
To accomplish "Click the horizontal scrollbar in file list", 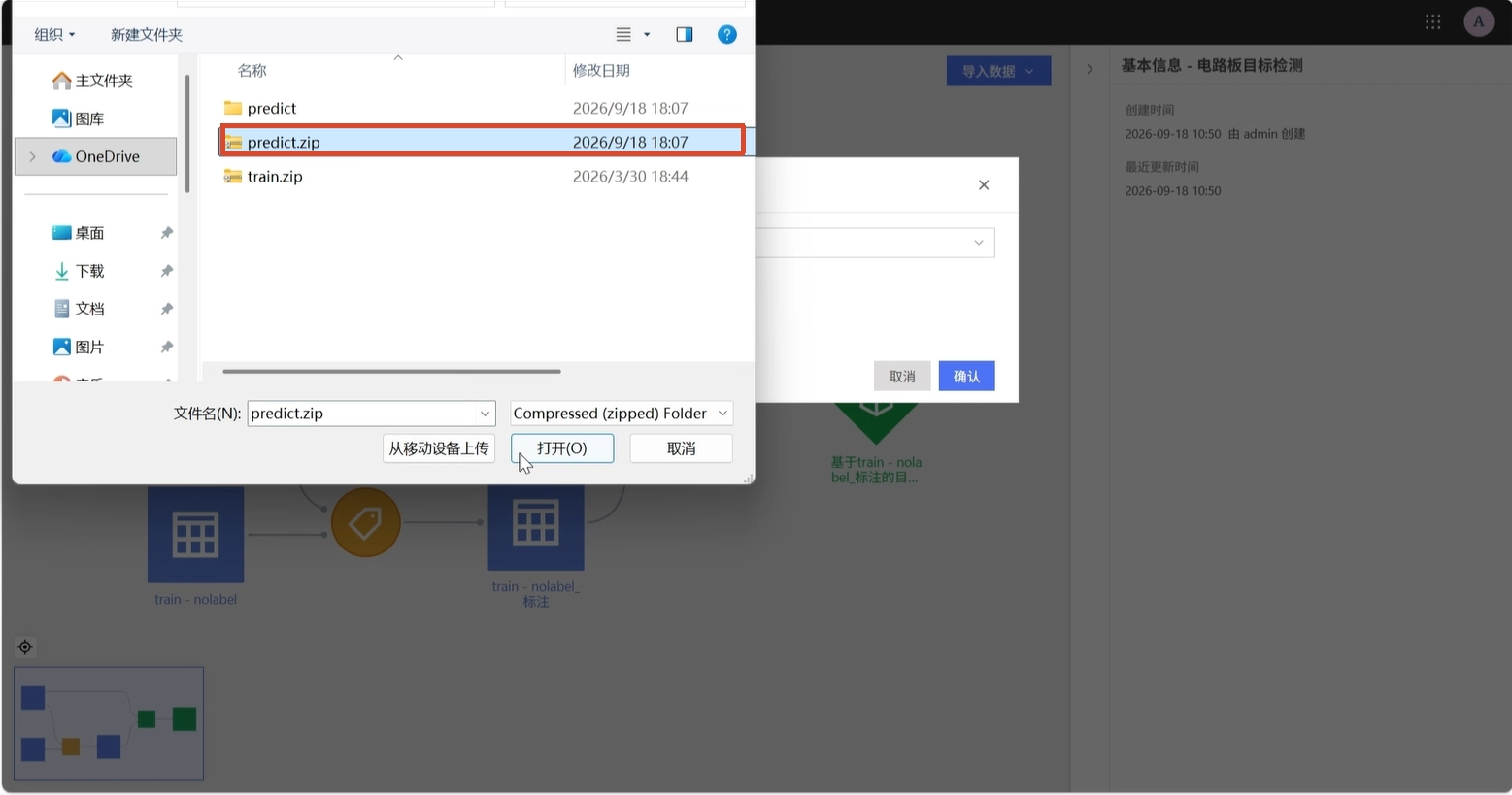I will (391, 371).
